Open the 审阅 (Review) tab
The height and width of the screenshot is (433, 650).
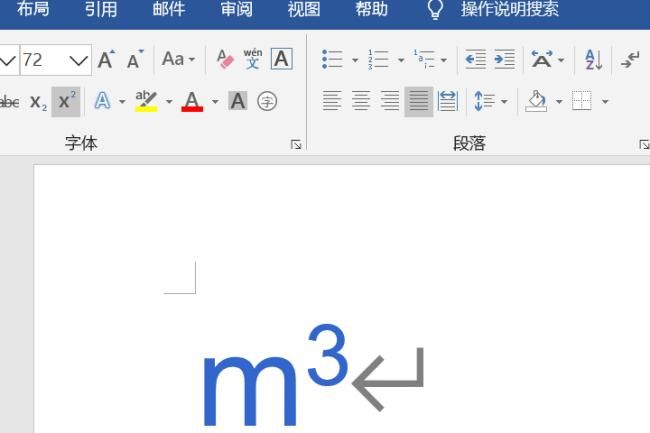(236, 9)
